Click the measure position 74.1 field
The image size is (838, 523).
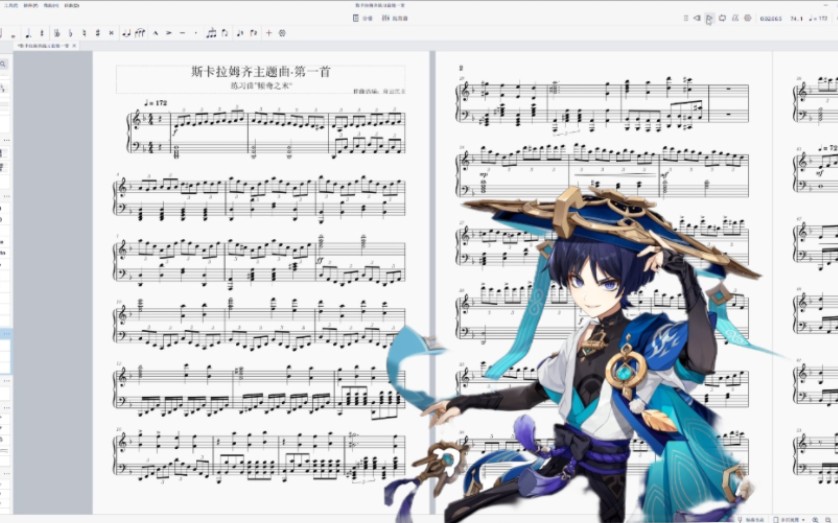[796, 19]
